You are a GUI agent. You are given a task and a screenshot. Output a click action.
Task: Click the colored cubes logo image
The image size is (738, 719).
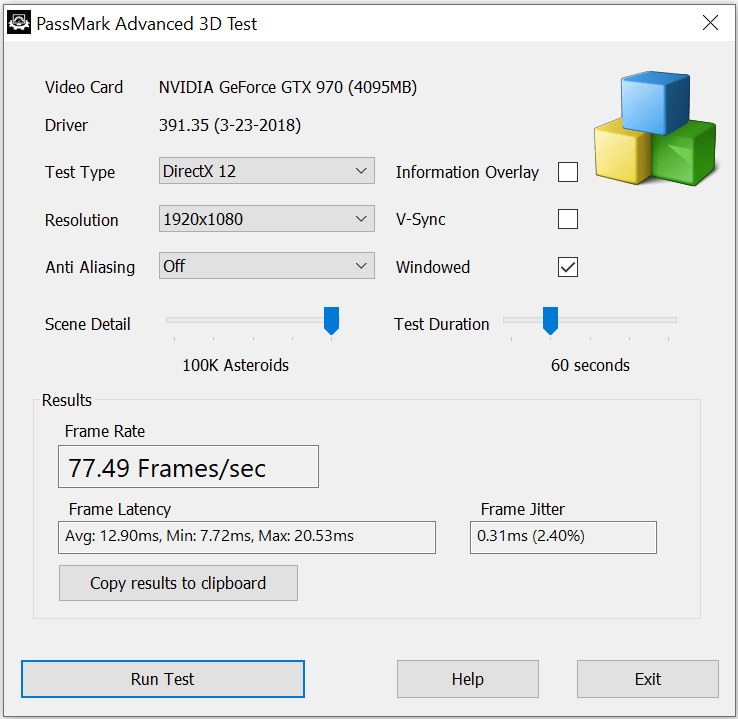[x=655, y=128]
